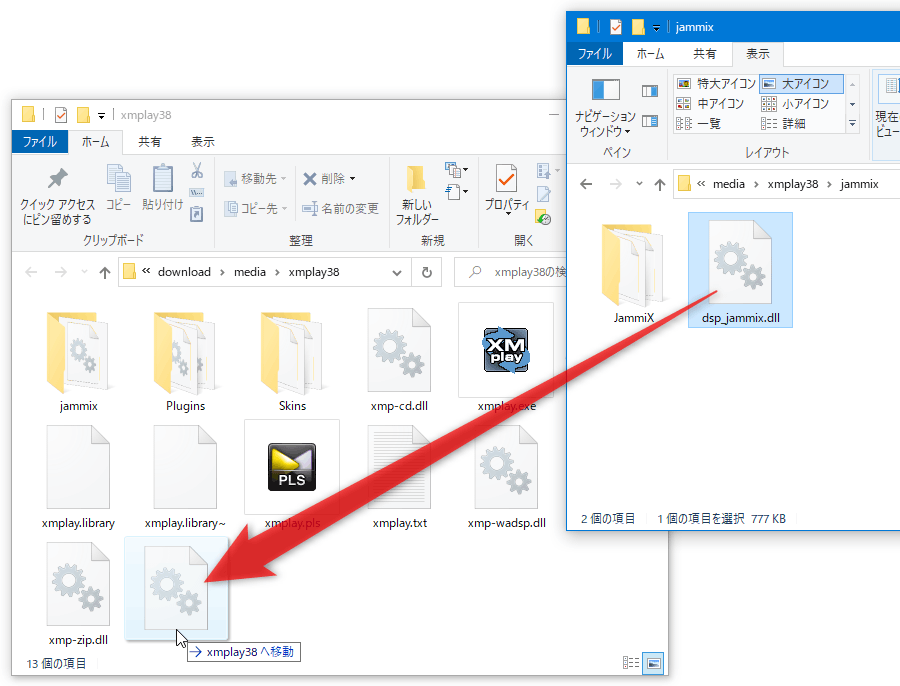Screen dimensions: 900x686
Task: Switch to Share tab in xmplay38 window
Action: click(x=150, y=142)
